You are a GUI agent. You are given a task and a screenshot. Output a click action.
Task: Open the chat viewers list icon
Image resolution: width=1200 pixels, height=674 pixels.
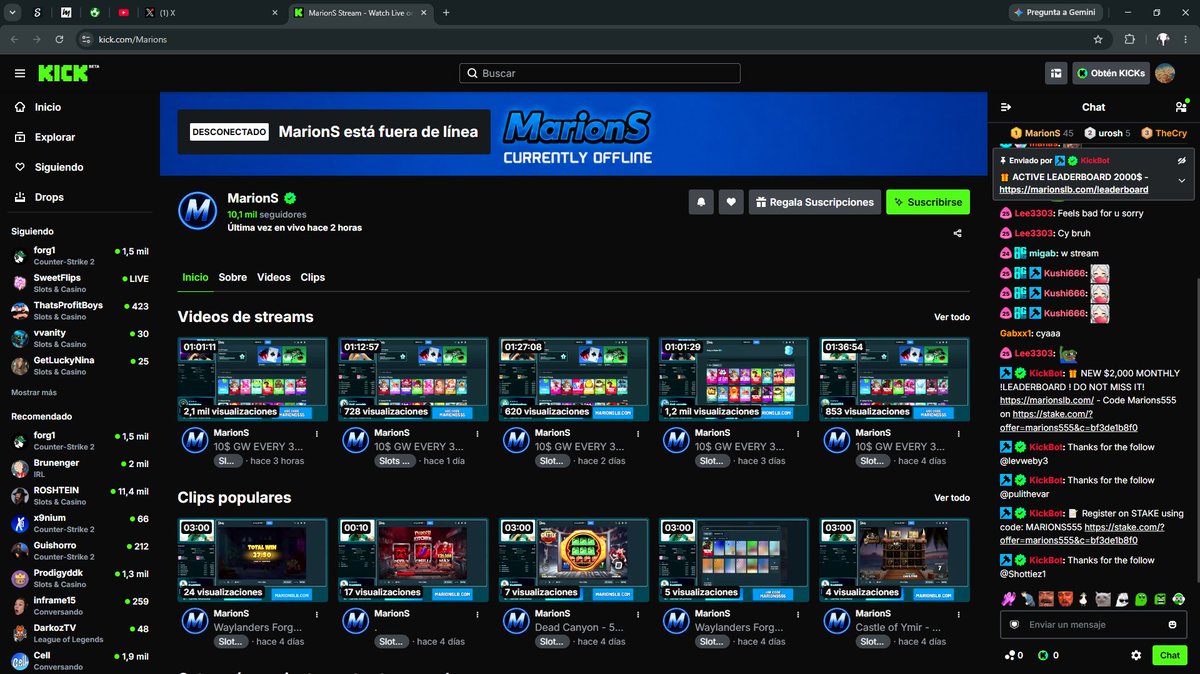coord(1181,107)
